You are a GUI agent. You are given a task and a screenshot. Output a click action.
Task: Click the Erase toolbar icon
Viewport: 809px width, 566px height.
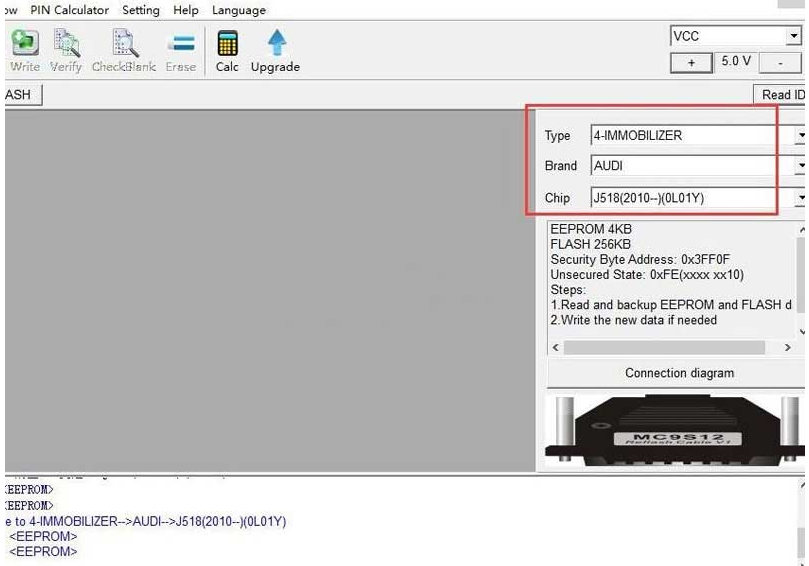click(x=181, y=51)
